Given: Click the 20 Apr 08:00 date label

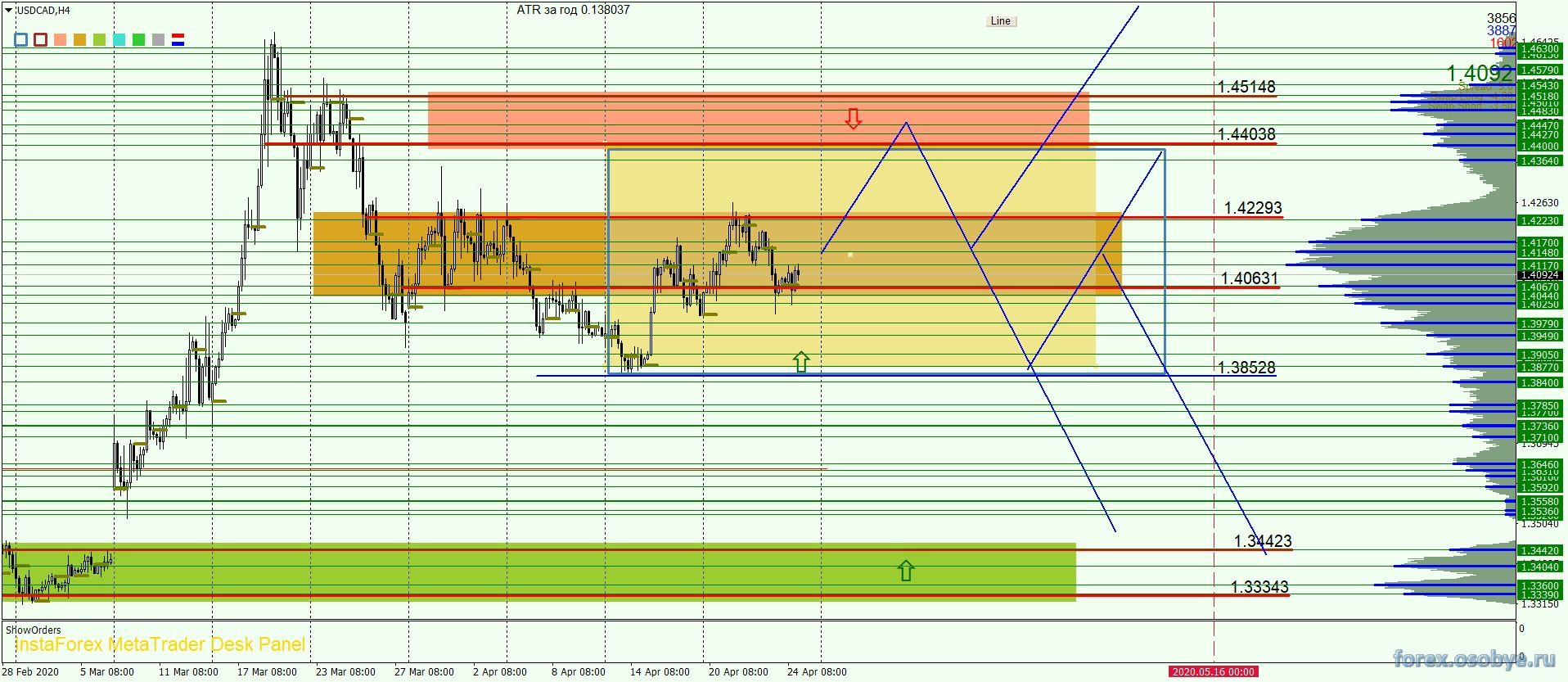Looking at the screenshot, I should pos(738,672).
